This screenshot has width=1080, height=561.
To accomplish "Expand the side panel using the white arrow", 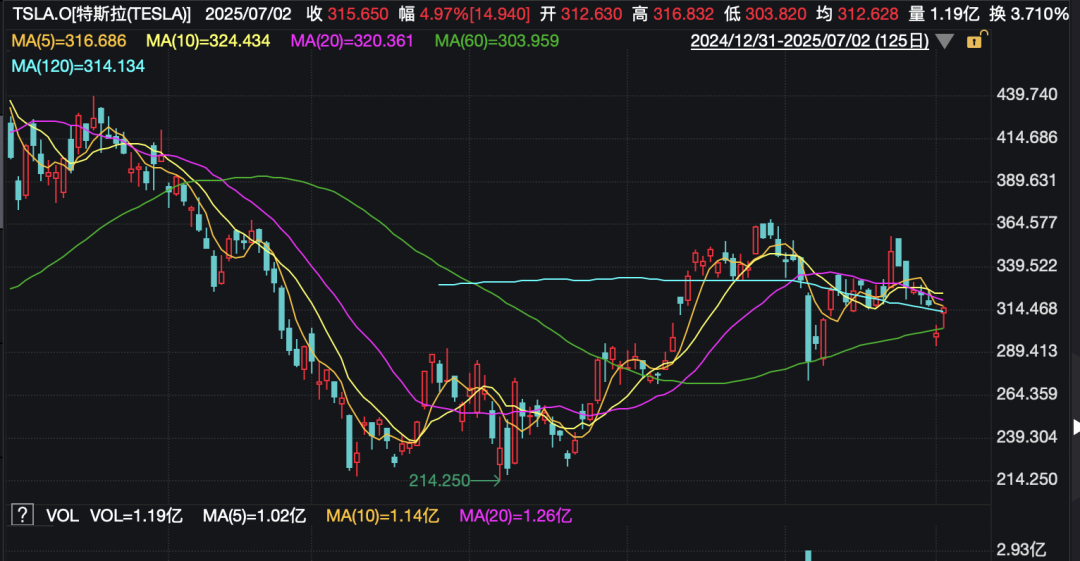I will click(1076, 427).
